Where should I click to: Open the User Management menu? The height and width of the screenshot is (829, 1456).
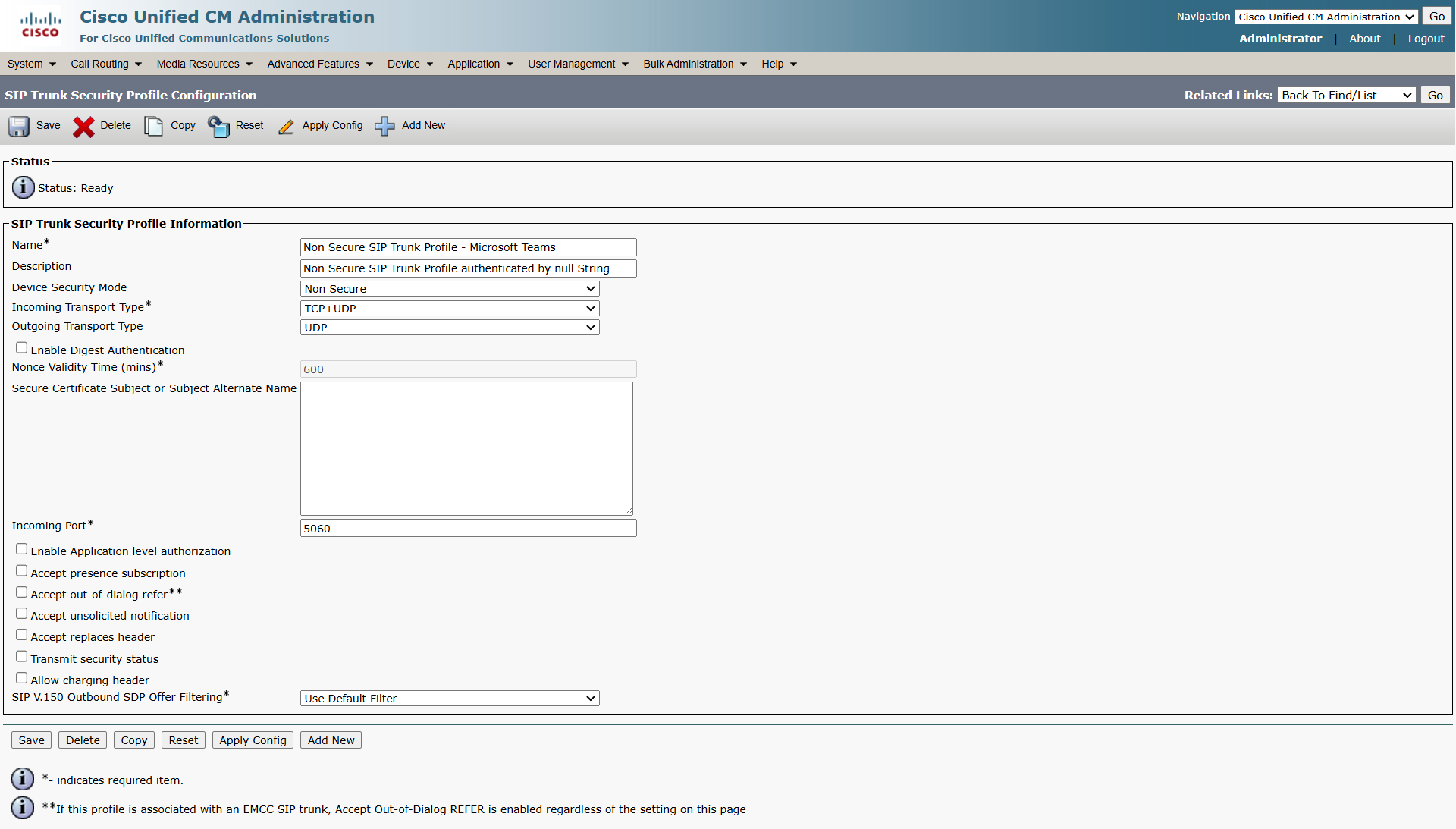pyautogui.click(x=579, y=64)
